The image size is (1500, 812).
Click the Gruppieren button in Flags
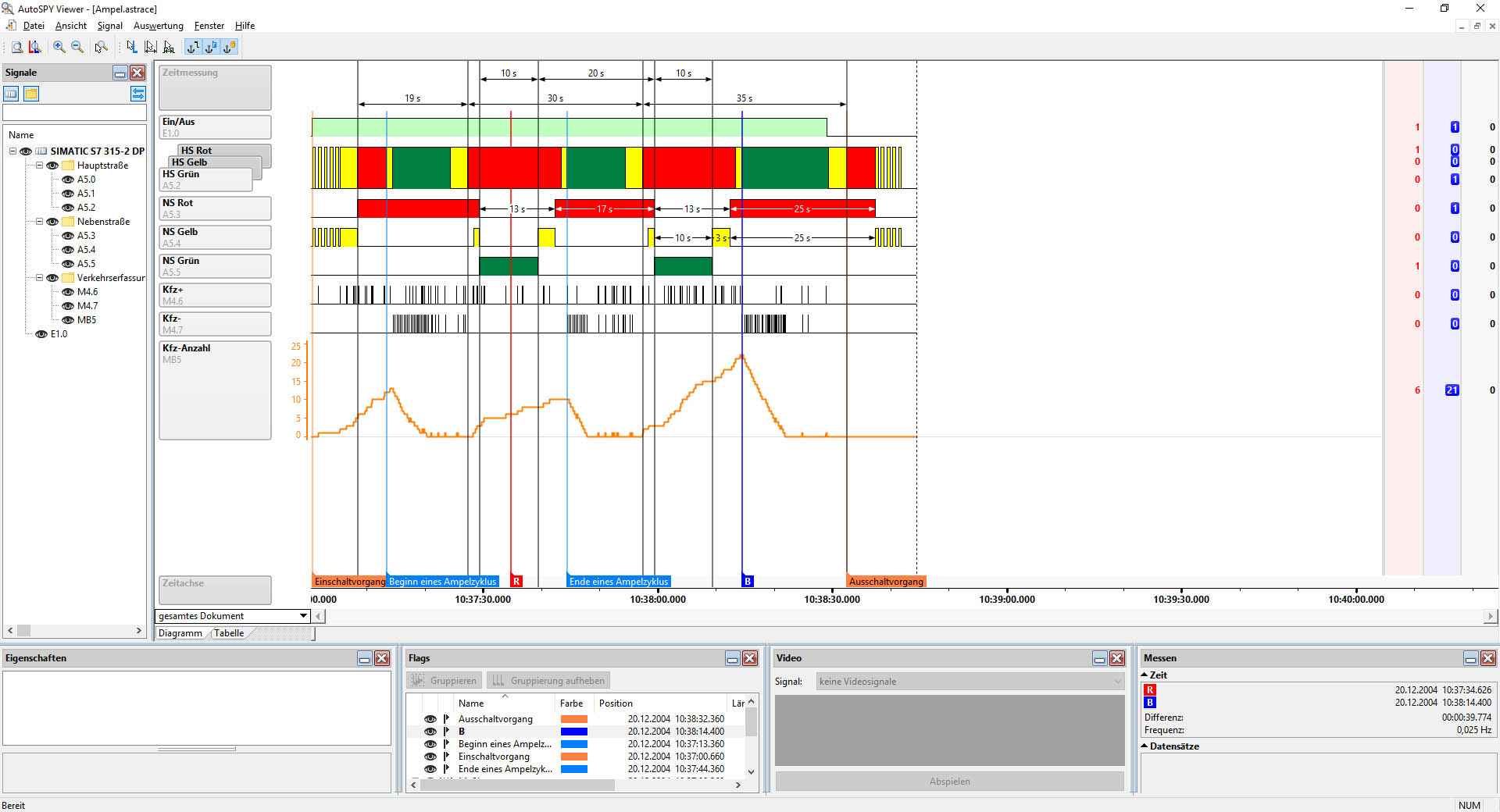[x=444, y=681]
